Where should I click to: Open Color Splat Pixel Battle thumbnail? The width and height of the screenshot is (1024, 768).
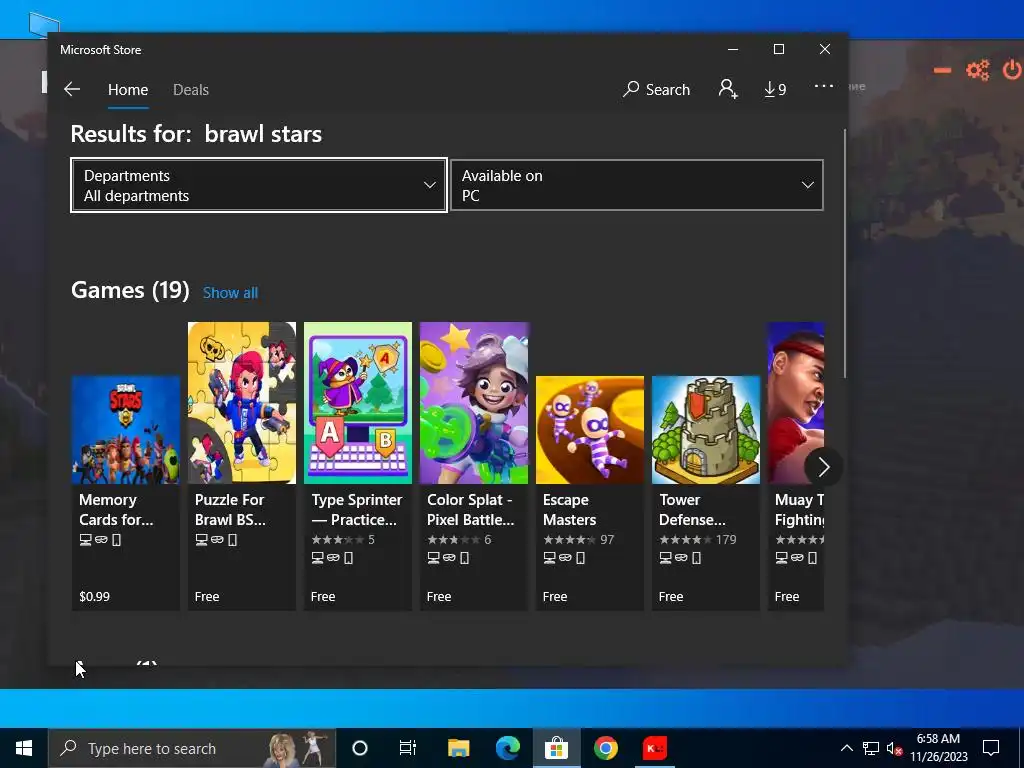click(474, 403)
